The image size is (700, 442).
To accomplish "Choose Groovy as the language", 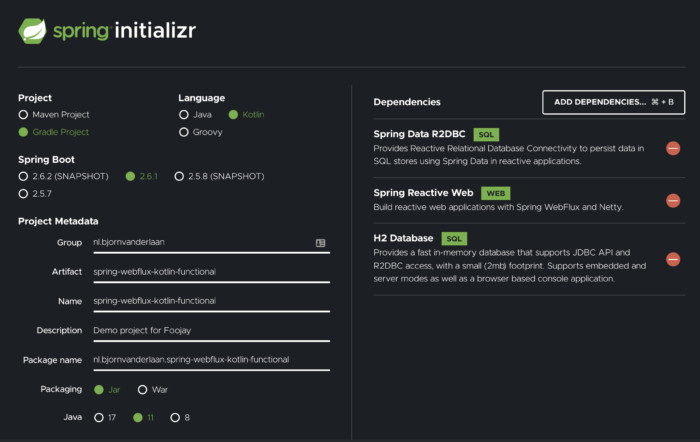I will coord(184,132).
